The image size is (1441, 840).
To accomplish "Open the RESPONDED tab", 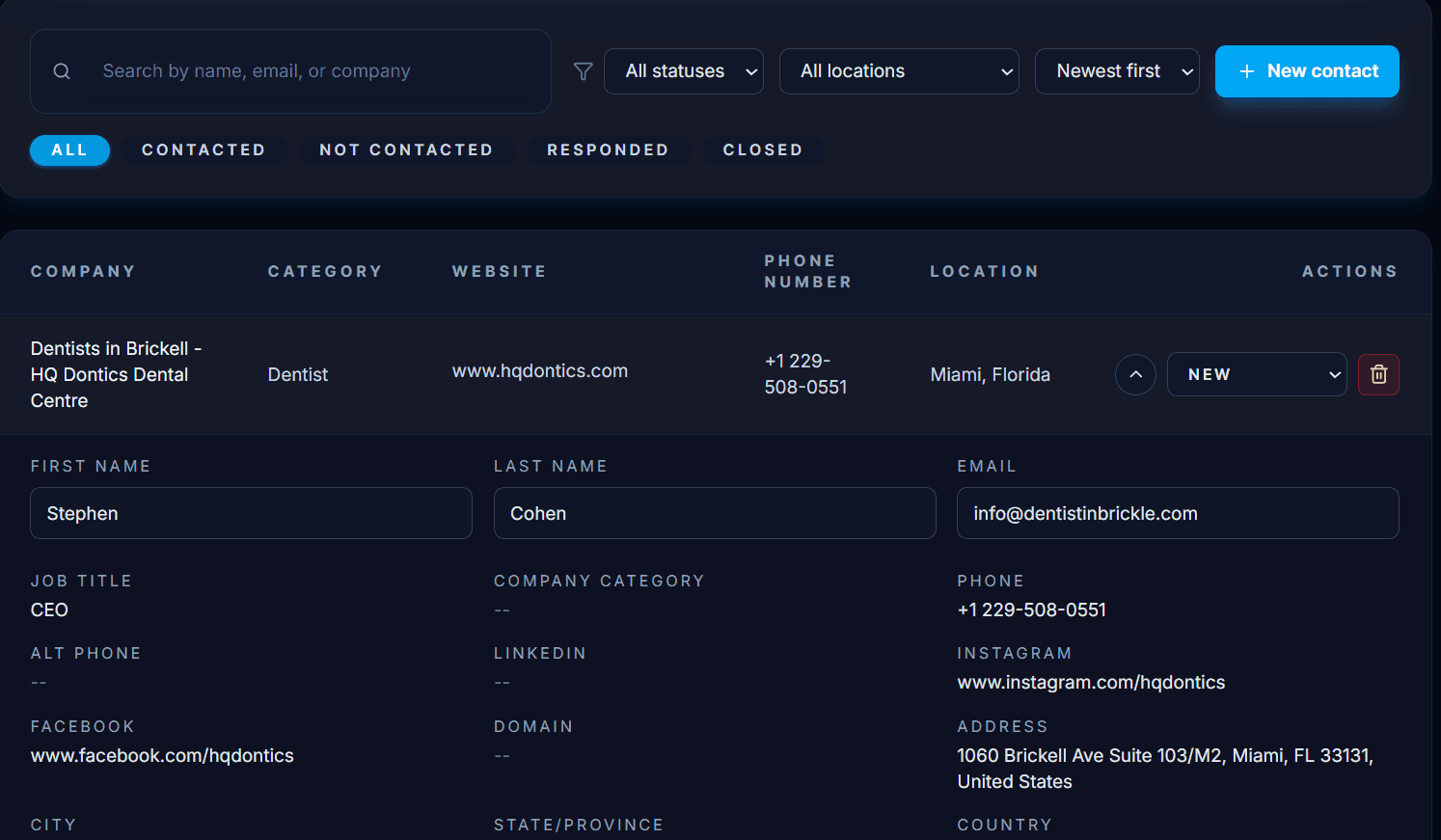I will click(x=608, y=149).
